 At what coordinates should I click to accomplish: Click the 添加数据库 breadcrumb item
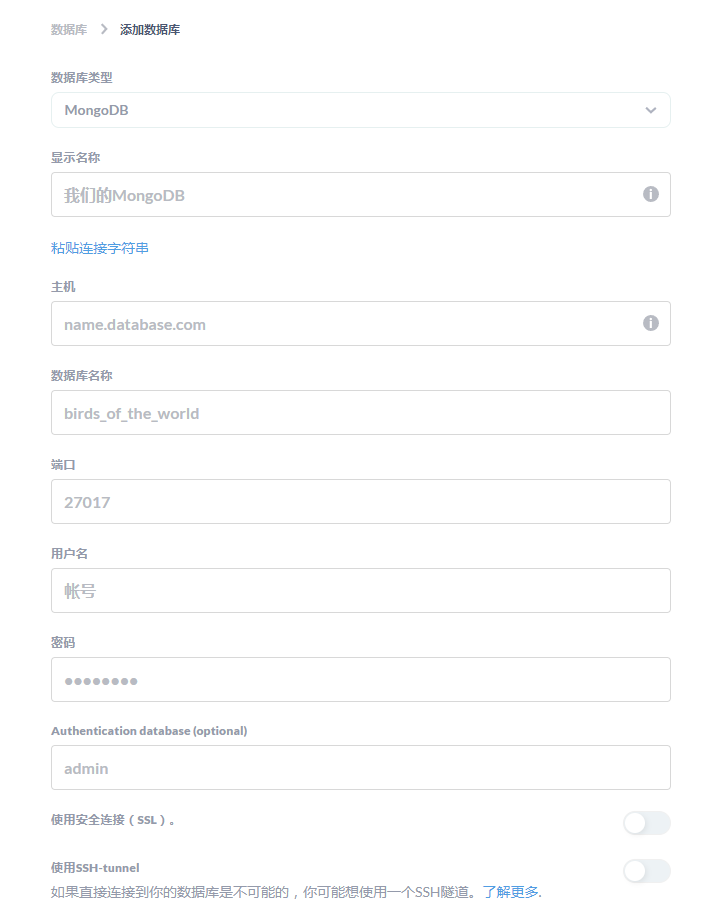[x=150, y=30]
